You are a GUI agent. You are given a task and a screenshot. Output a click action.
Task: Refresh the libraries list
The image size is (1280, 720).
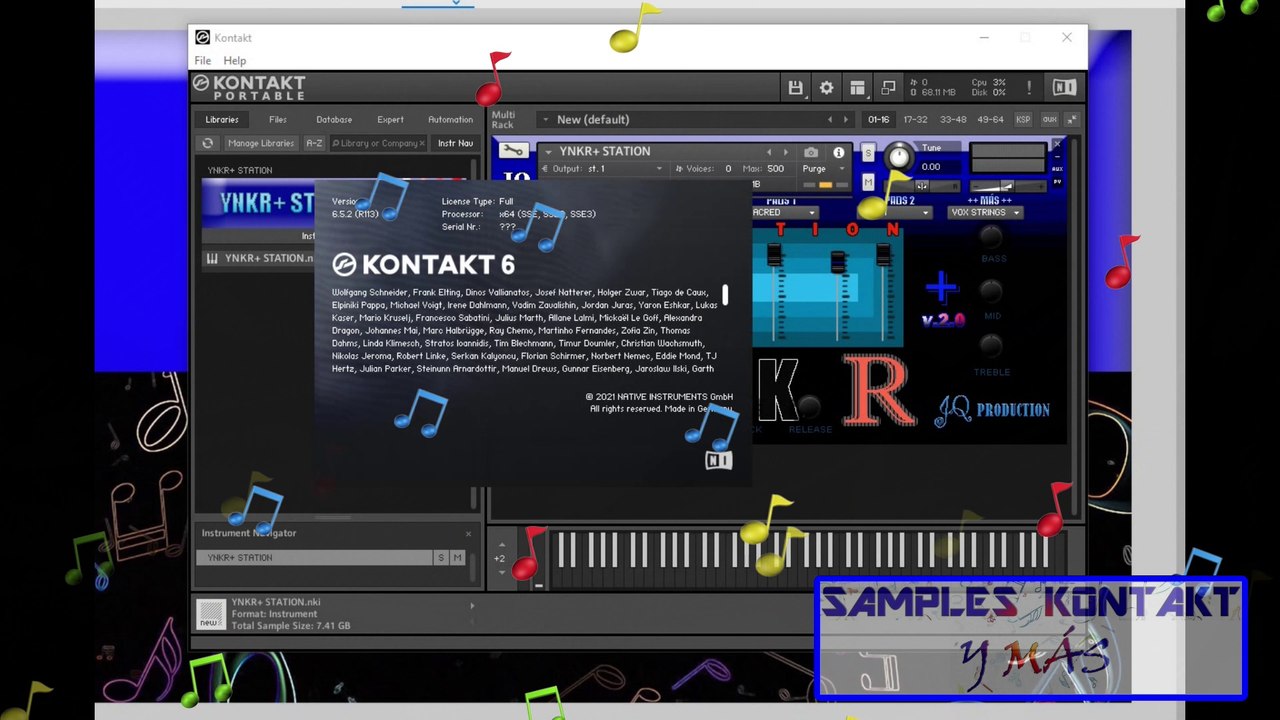tap(208, 143)
